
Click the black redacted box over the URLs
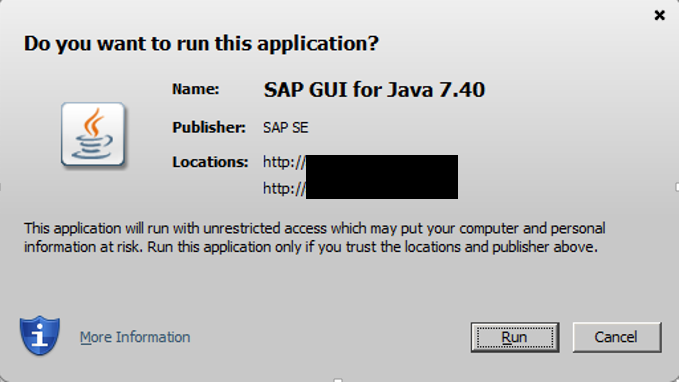(382, 177)
